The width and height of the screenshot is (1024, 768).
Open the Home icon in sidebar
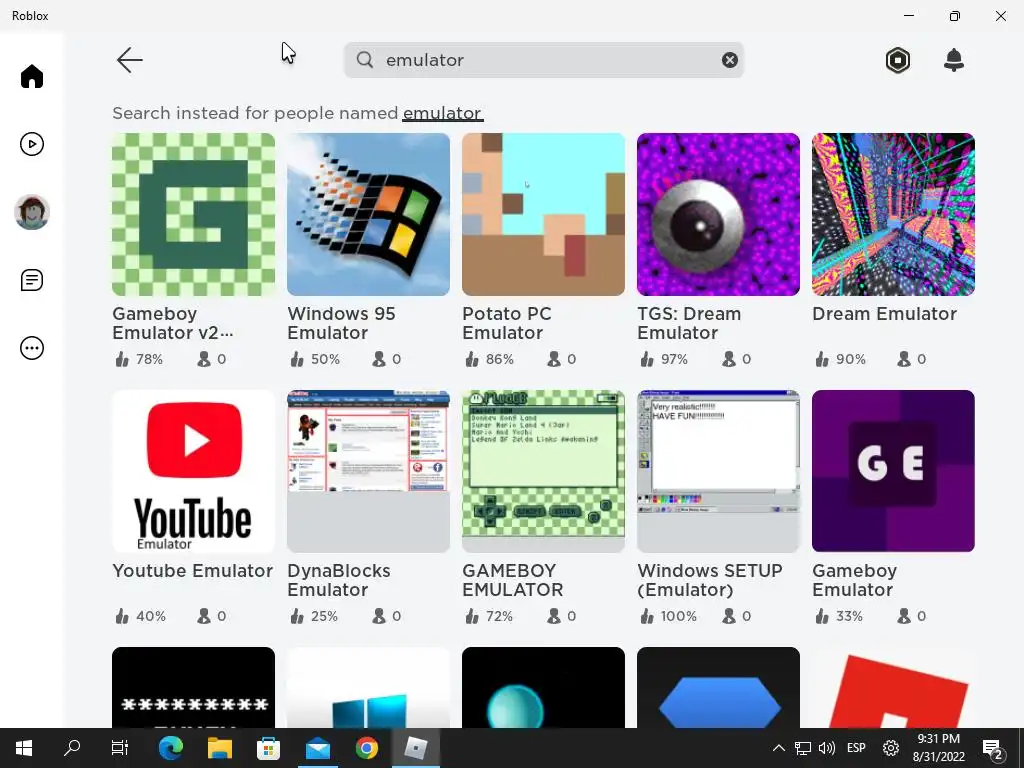point(31,76)
